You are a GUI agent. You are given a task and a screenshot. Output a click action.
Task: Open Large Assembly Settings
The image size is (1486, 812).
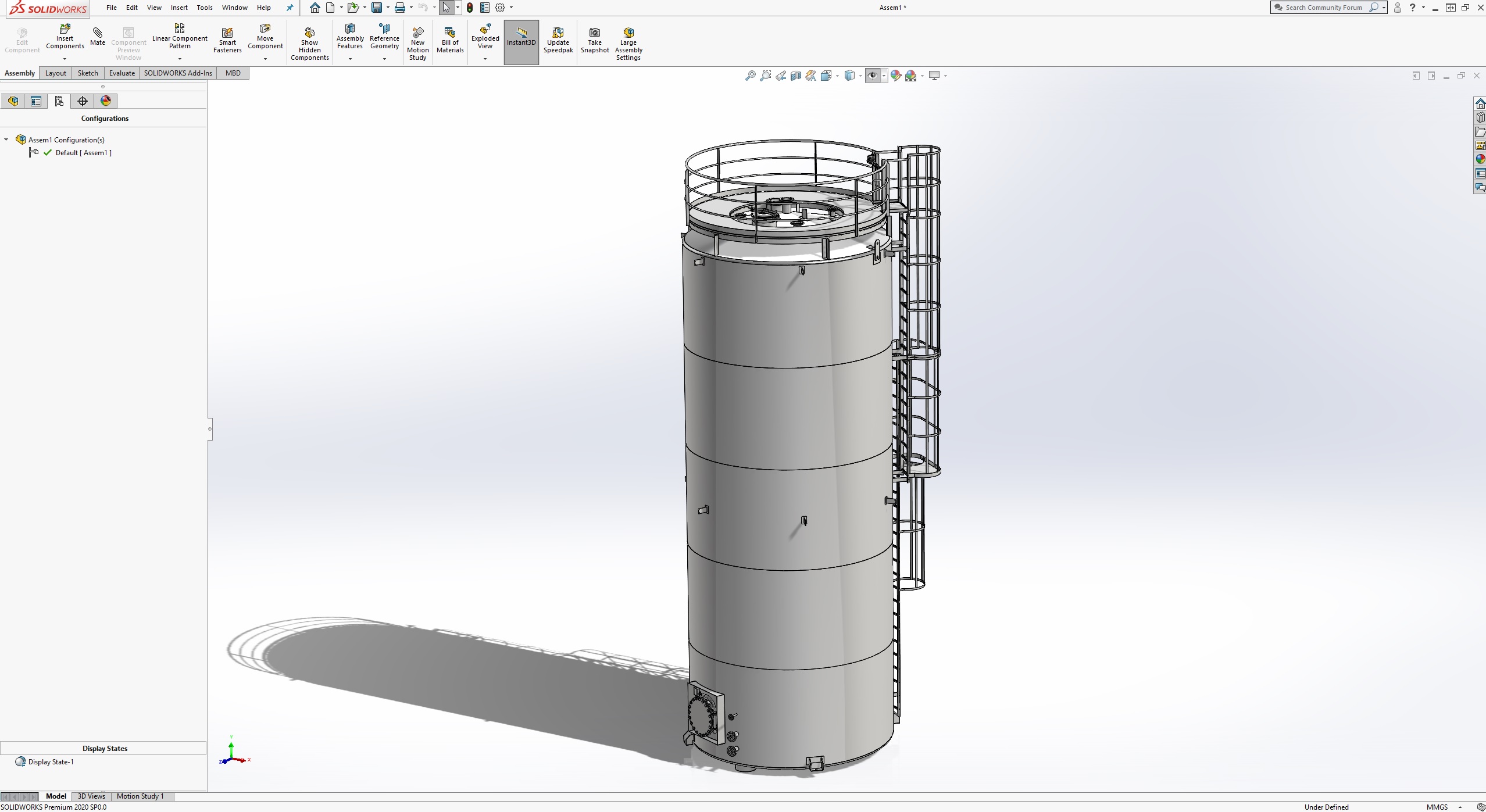coord(628,43)
